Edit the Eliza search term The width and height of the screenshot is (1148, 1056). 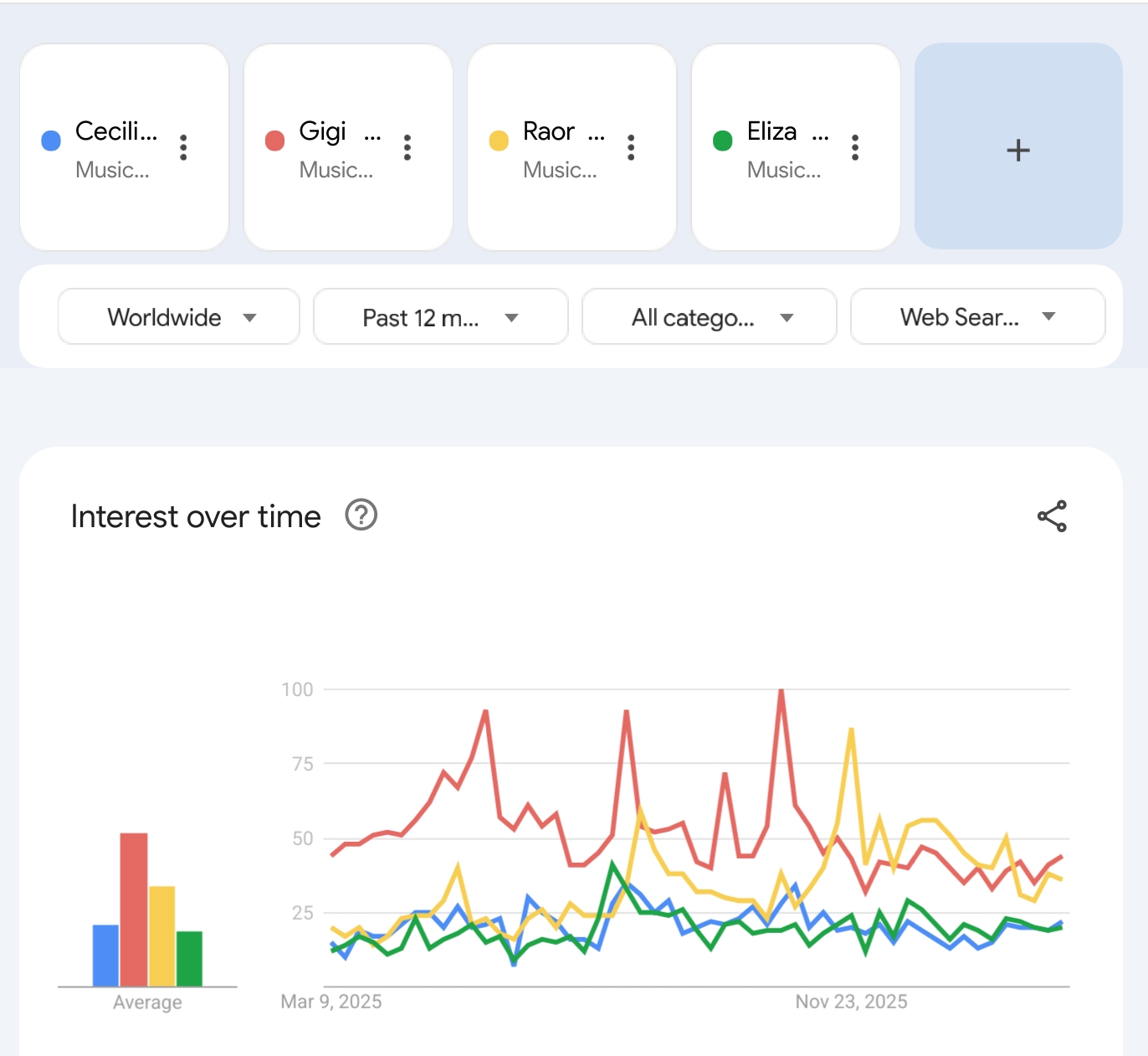tap(788, 131)
